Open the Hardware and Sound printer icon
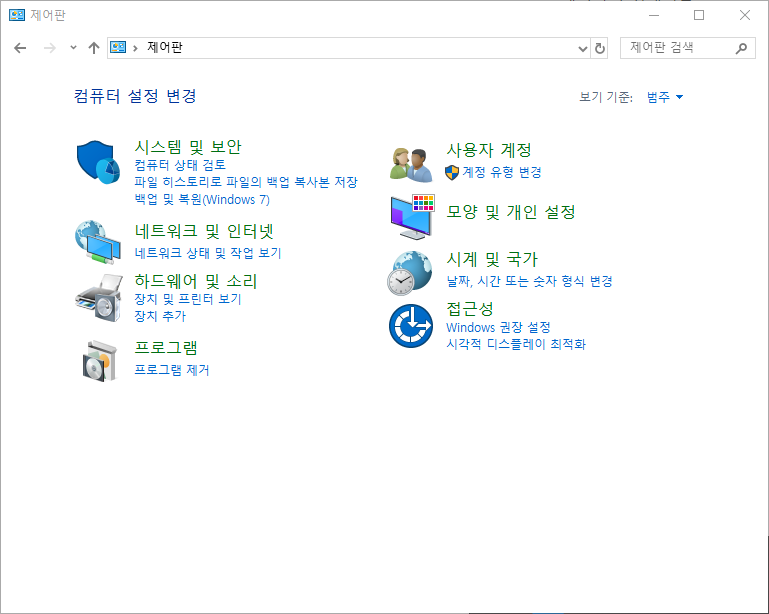This screenshot has width=769, height=614. (99, 298)
